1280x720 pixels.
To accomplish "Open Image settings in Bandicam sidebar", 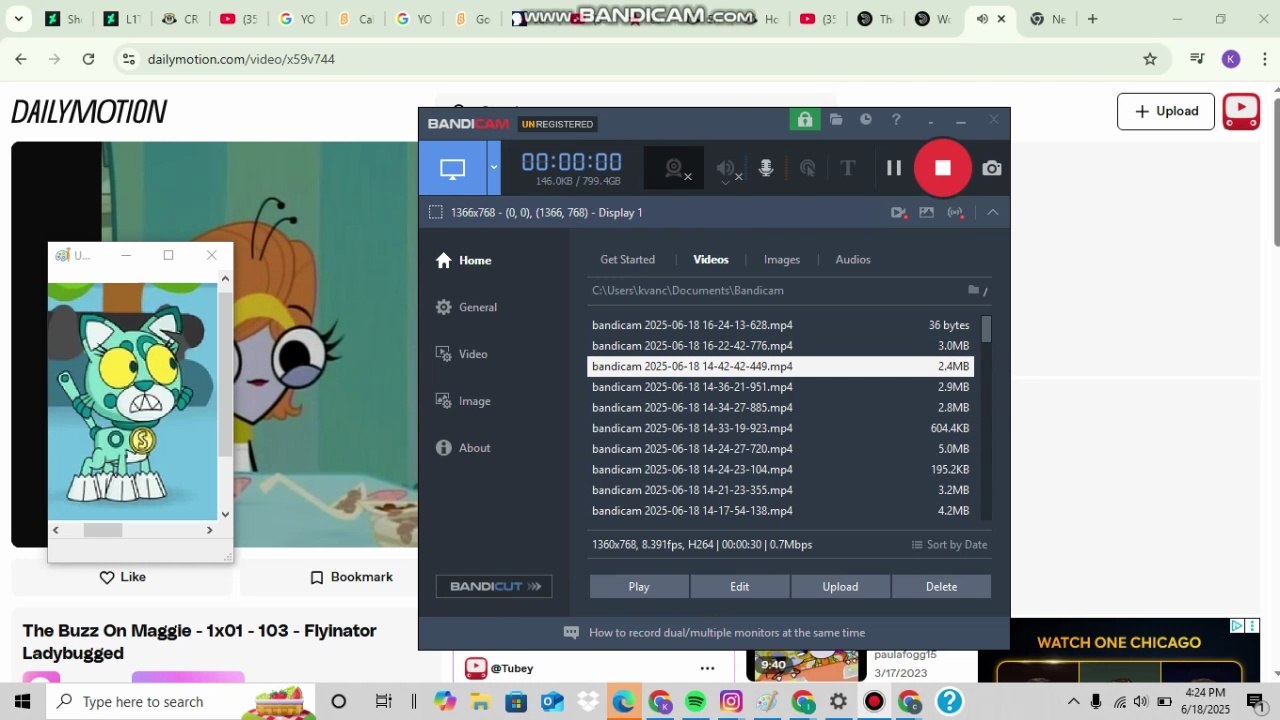I will (x=463, y=401).
